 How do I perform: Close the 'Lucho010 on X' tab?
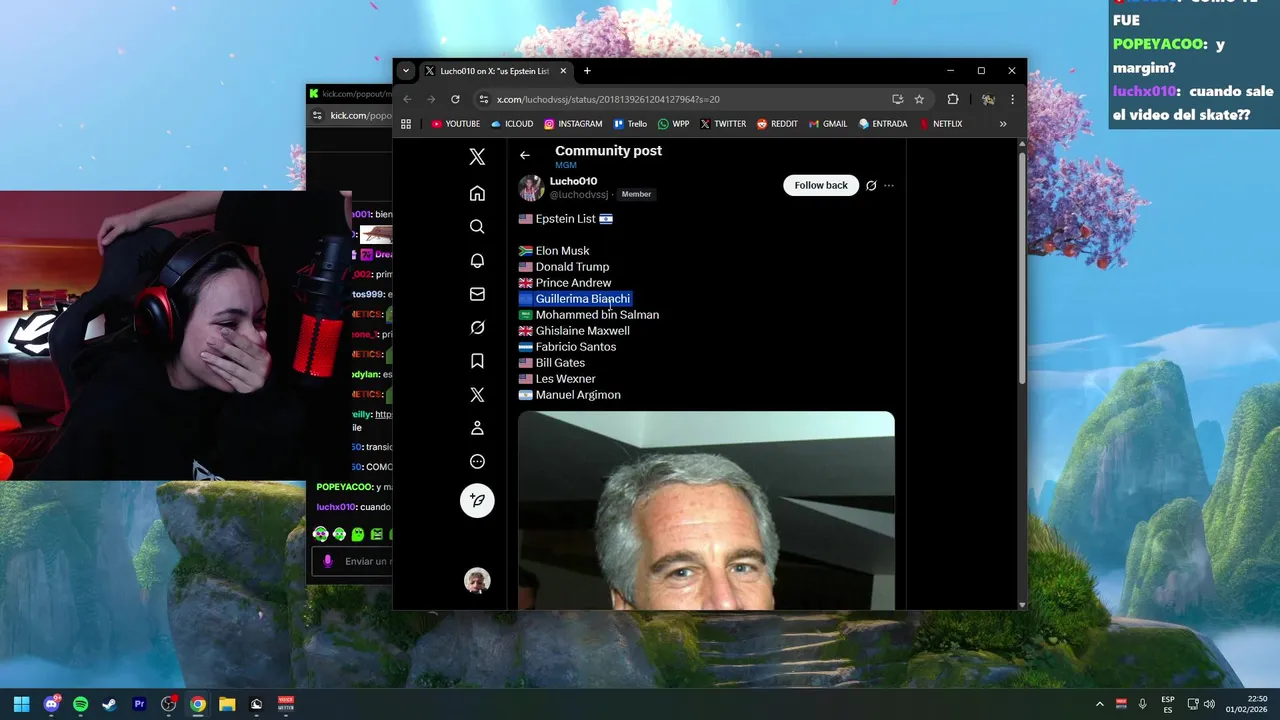[564, 71]
